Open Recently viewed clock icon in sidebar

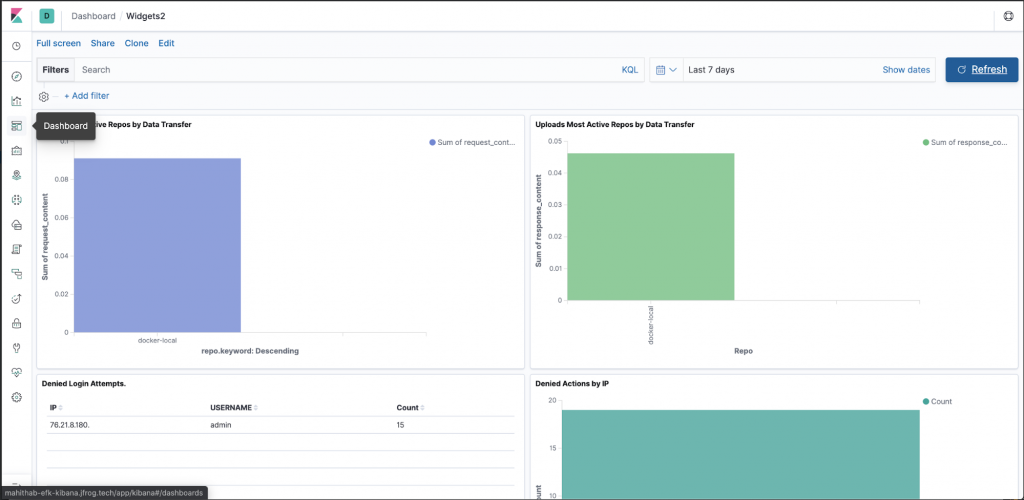pos(16,47)
